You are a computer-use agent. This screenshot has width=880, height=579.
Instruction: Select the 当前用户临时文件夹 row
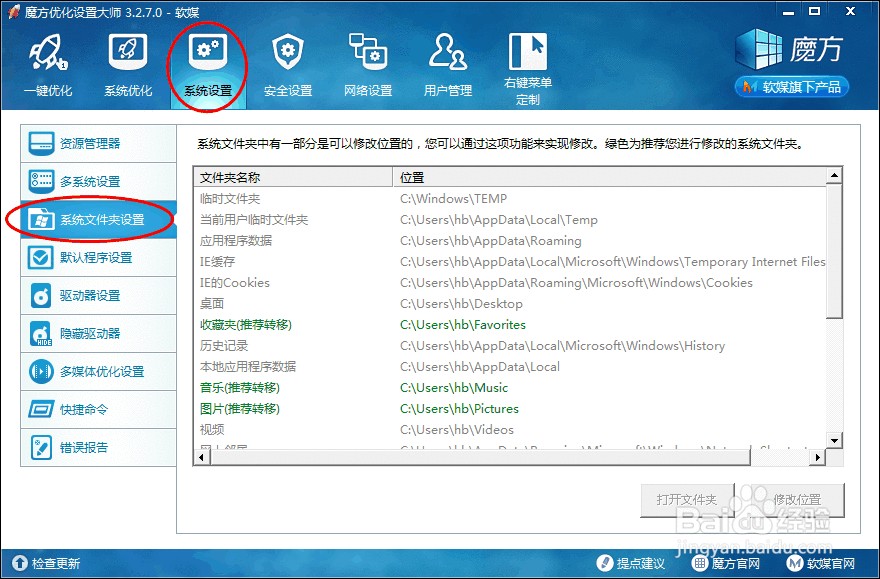coord(510,219)
